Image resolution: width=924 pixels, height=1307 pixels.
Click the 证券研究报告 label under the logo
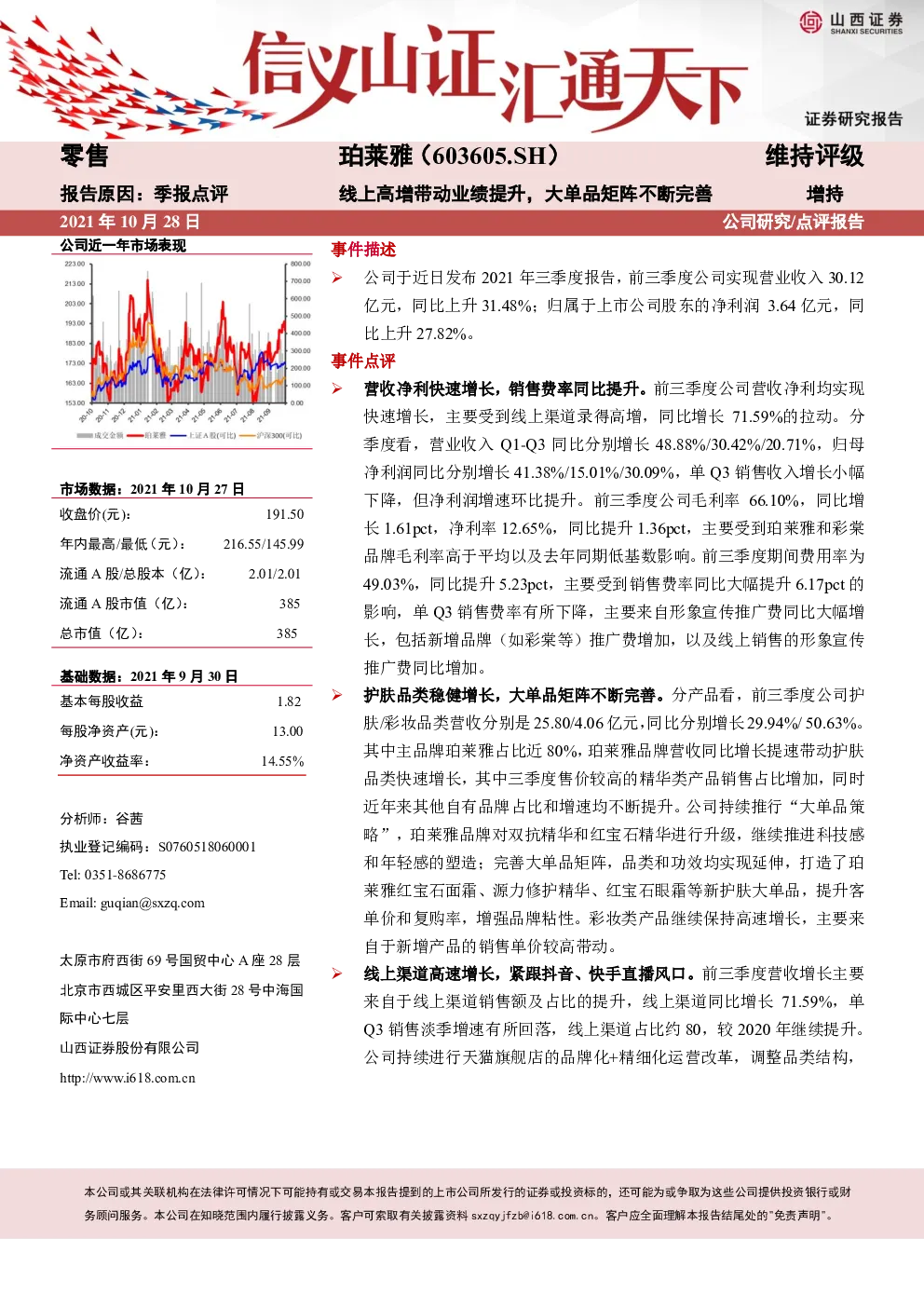[854, 119]
